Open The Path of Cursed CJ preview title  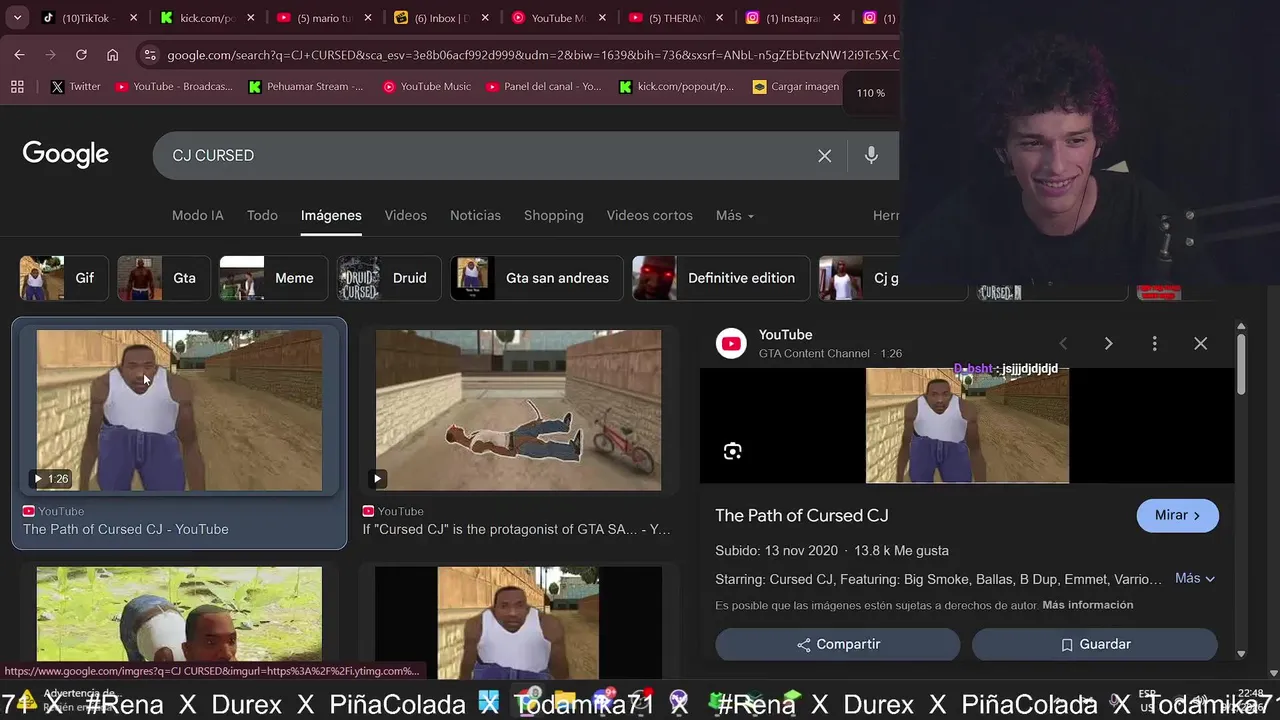(802, 516)
